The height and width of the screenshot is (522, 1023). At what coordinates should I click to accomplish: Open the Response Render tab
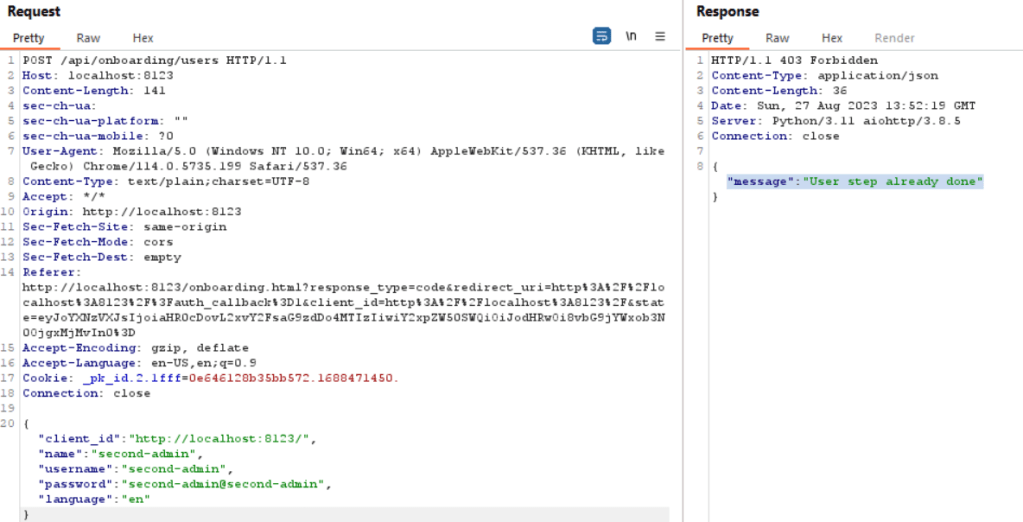[x=894, y=38]
